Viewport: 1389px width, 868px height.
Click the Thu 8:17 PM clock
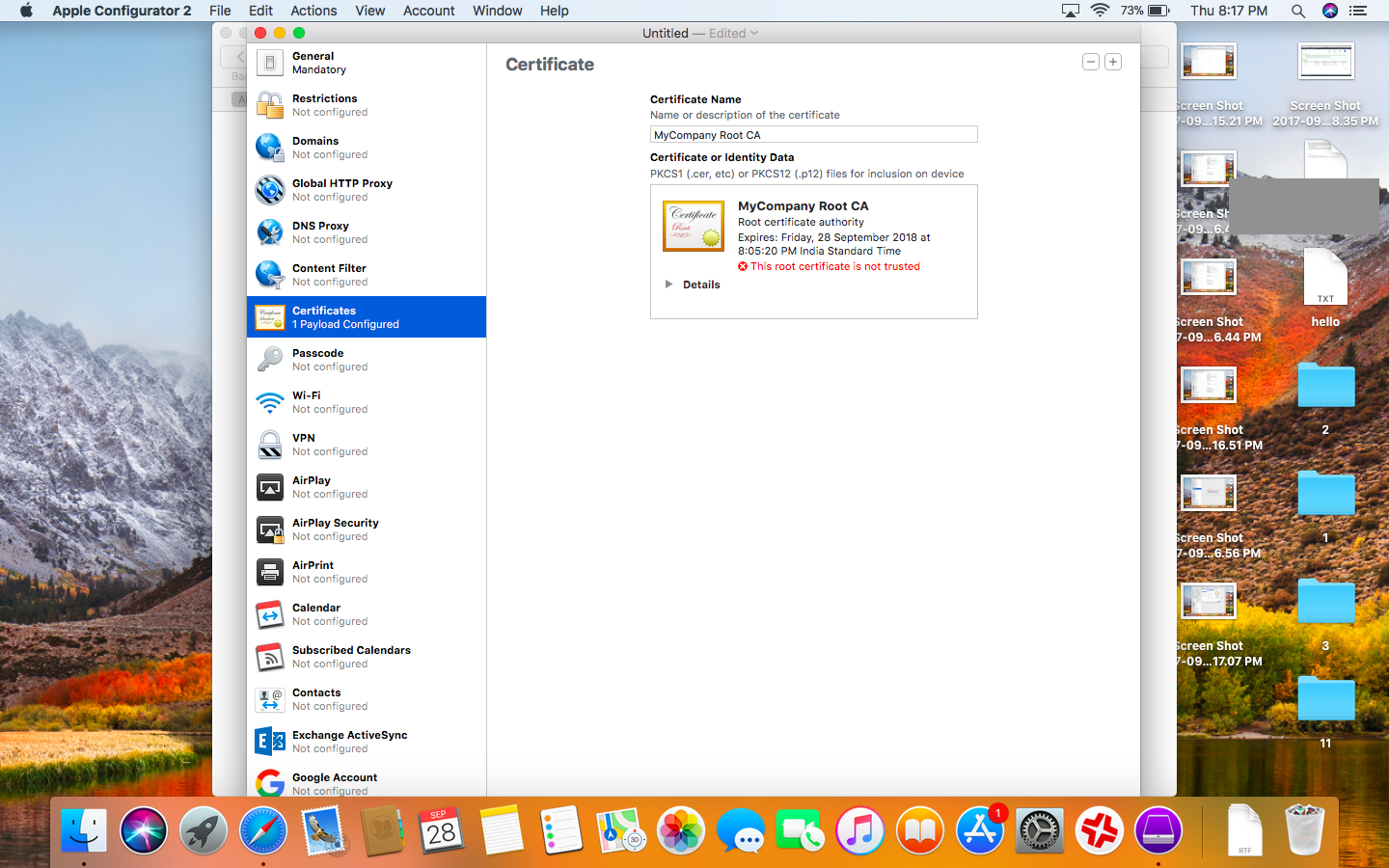pyautogui.click(x=1229, y=11)
